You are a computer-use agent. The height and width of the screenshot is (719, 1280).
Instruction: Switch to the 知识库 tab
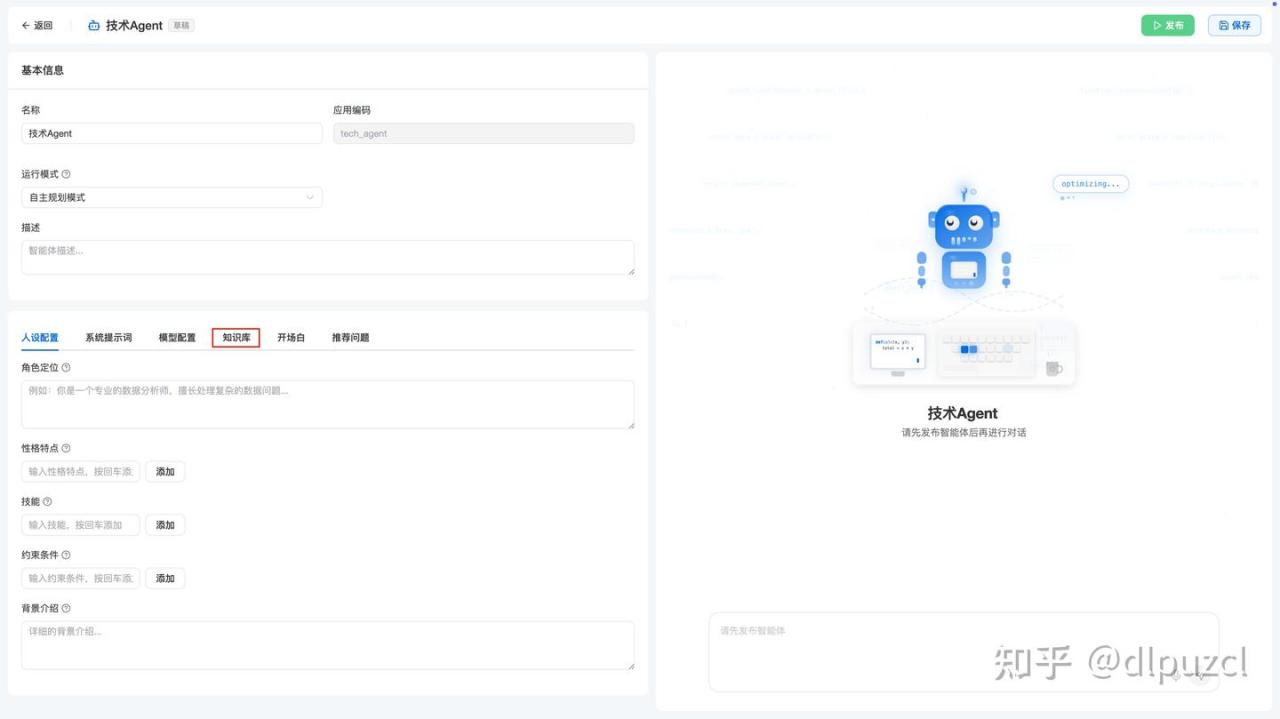236,338
